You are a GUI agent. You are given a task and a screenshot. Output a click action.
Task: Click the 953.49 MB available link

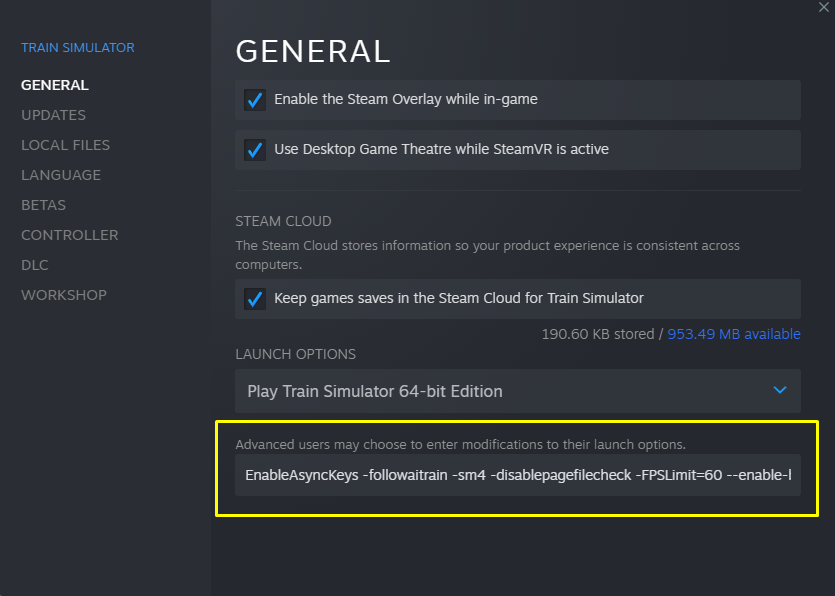(x=734, y=334)
